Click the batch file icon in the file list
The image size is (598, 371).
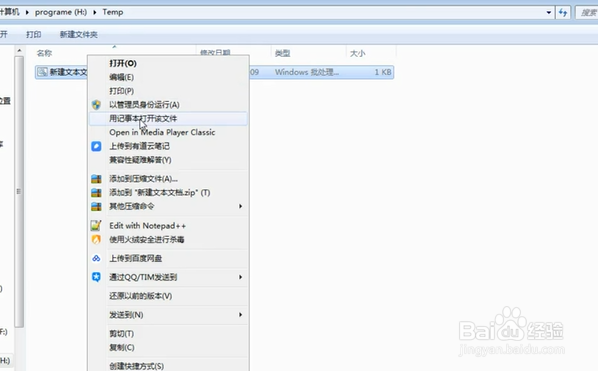coord(42,72)
